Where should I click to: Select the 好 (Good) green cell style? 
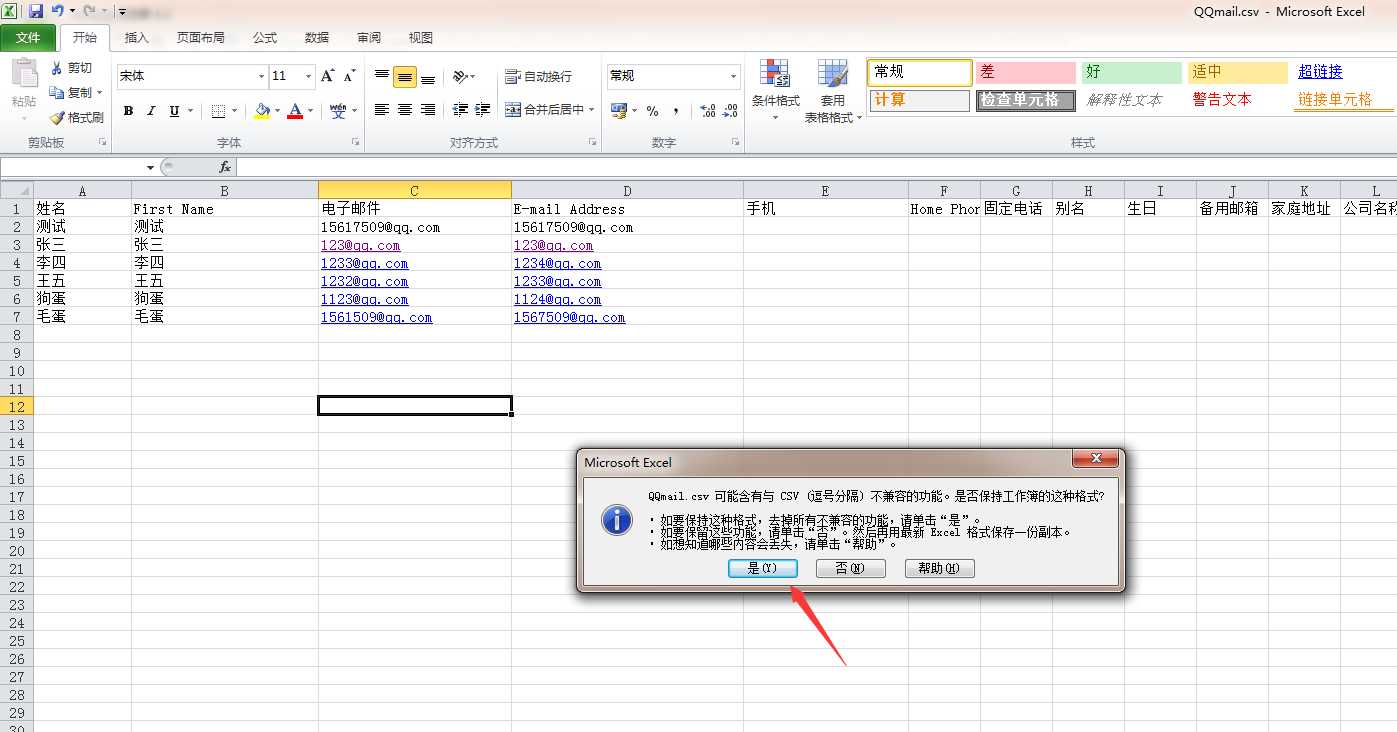click(x=1131, y=72)
